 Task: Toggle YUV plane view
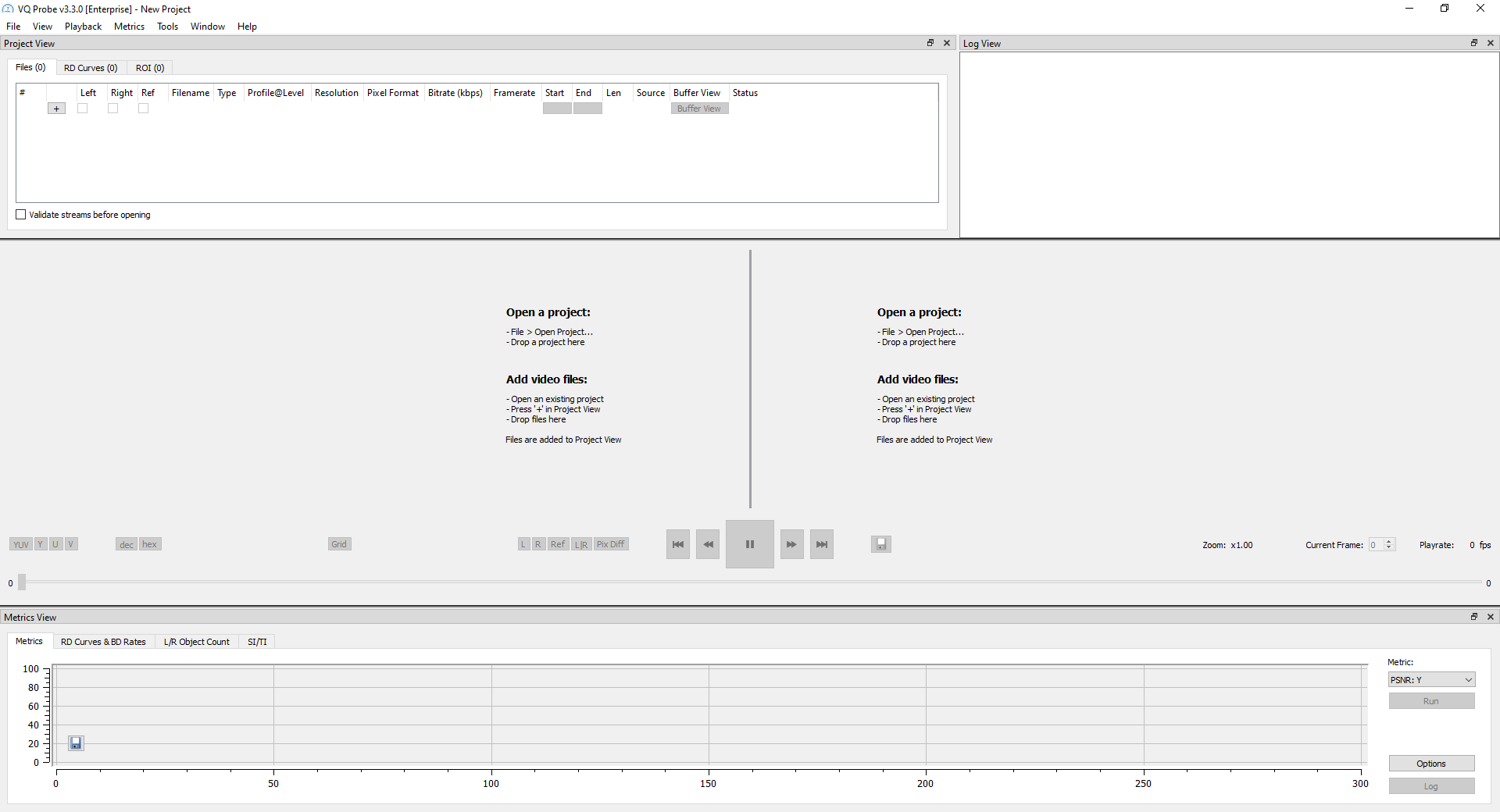(x=21, y=544)
